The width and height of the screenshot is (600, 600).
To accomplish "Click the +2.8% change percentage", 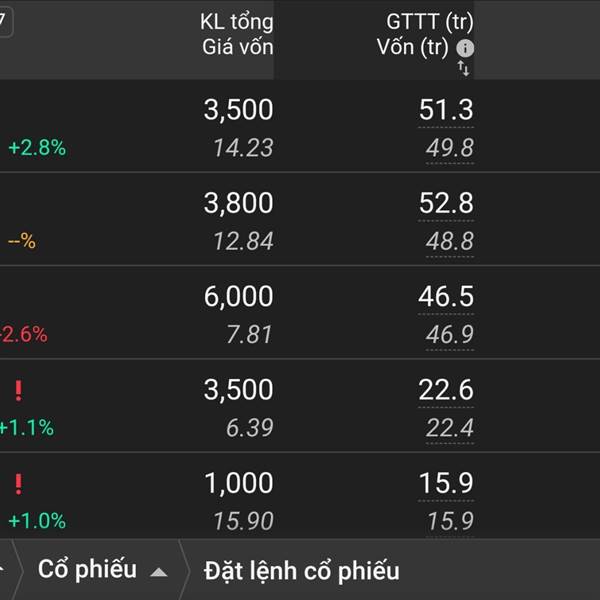I will click(x=37, y=148).
